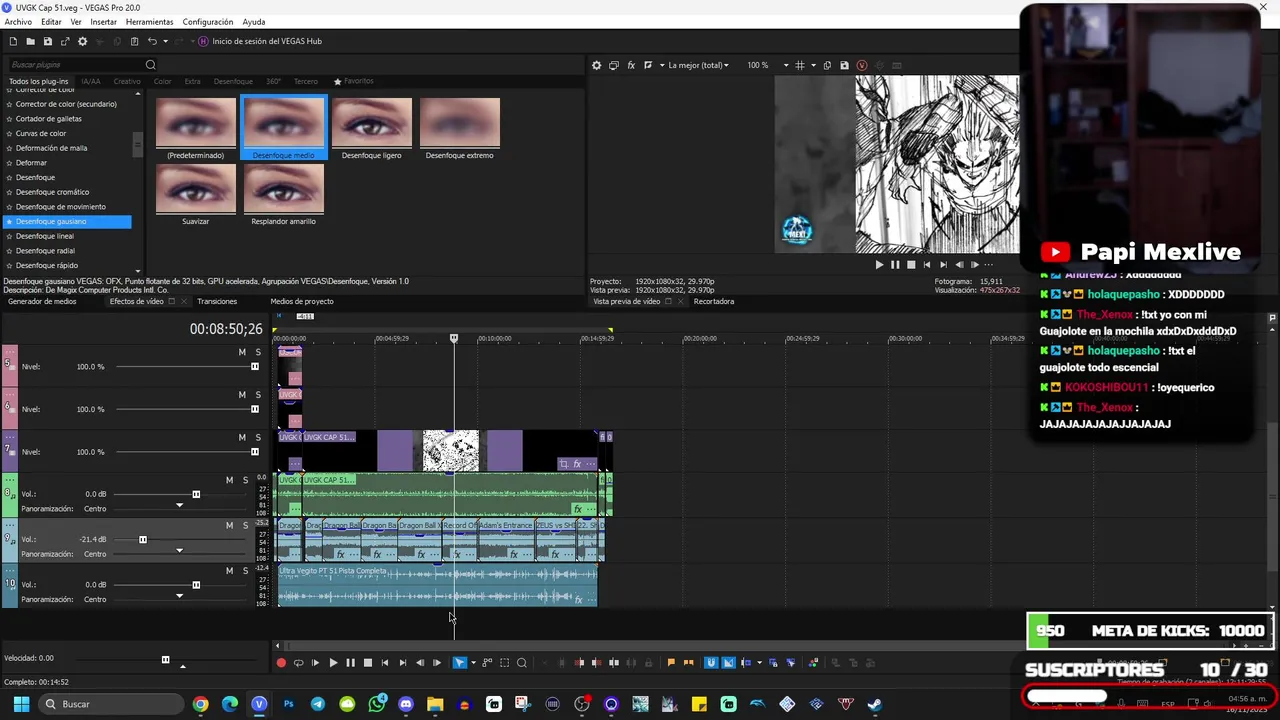Open Panoramización dropdown on track 8

[x=179, y=506]
